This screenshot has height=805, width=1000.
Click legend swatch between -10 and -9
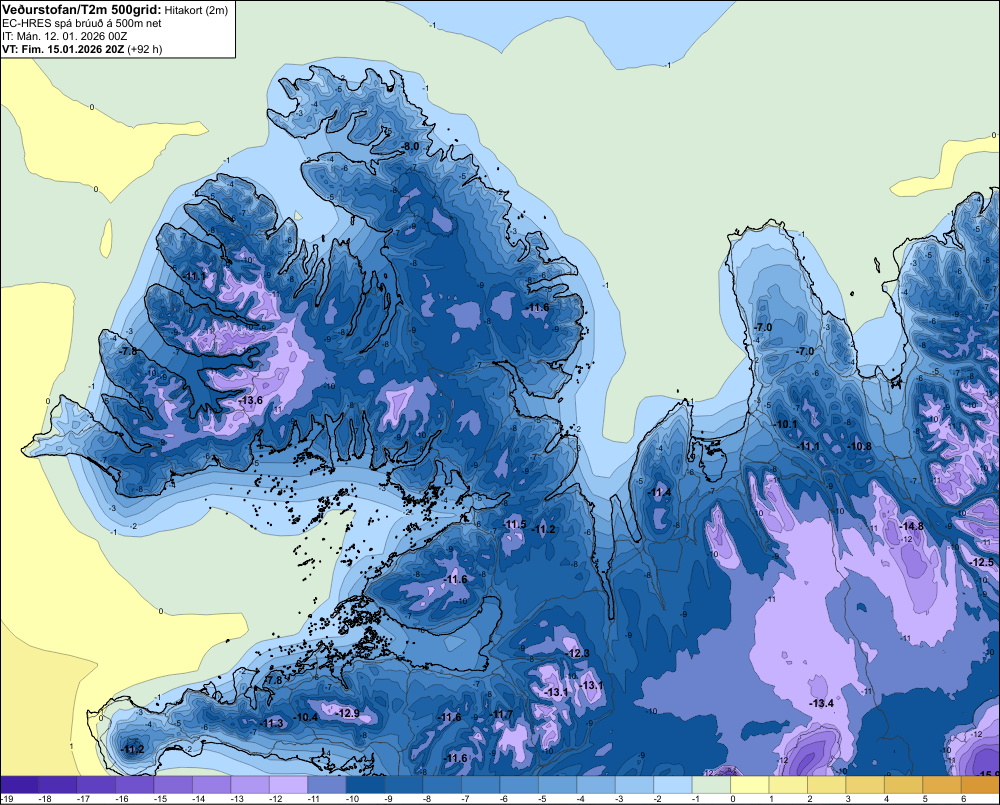click(365, 785)
